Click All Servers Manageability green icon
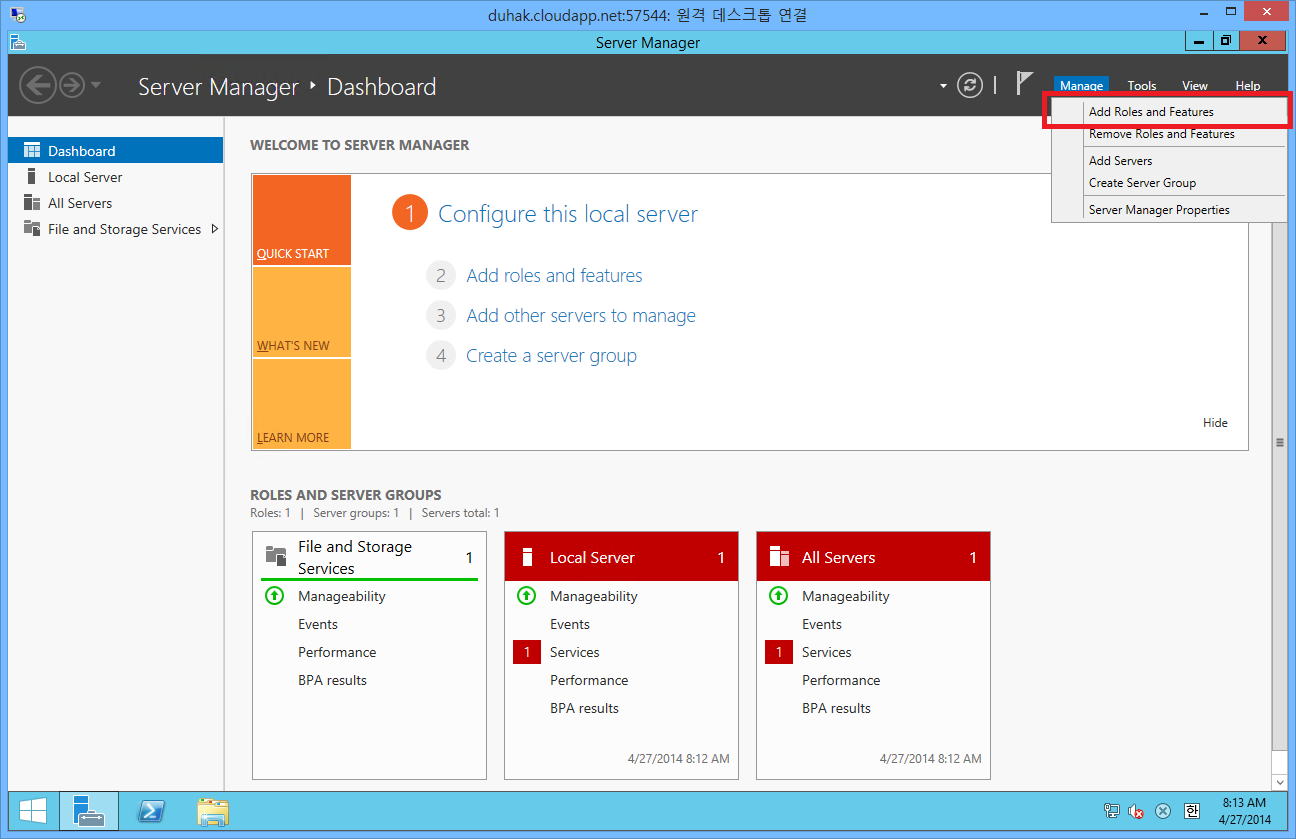1296x839 pixels. (x=778, y=596)
